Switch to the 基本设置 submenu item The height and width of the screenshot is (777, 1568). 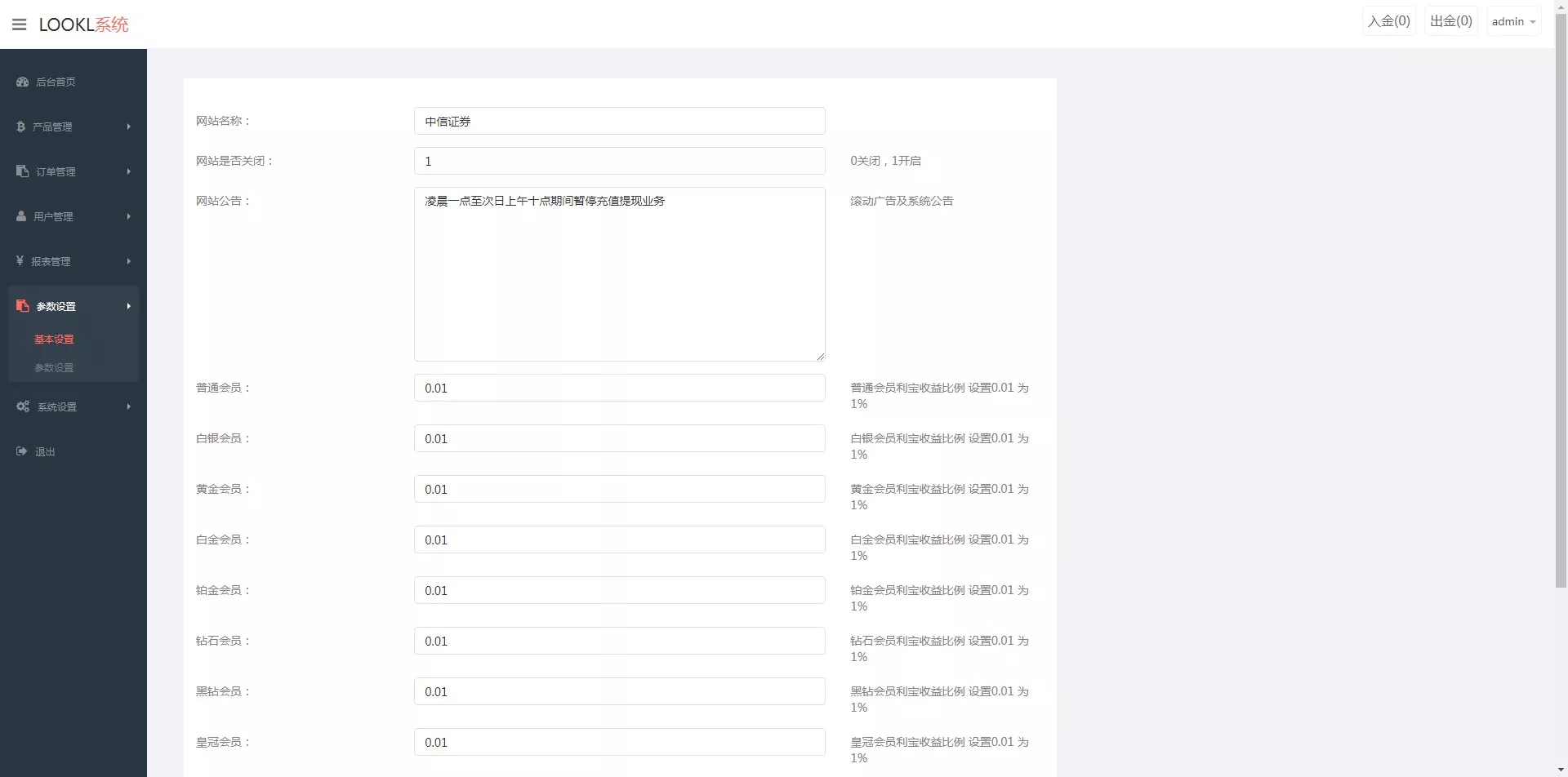click(x=54, y=339)
